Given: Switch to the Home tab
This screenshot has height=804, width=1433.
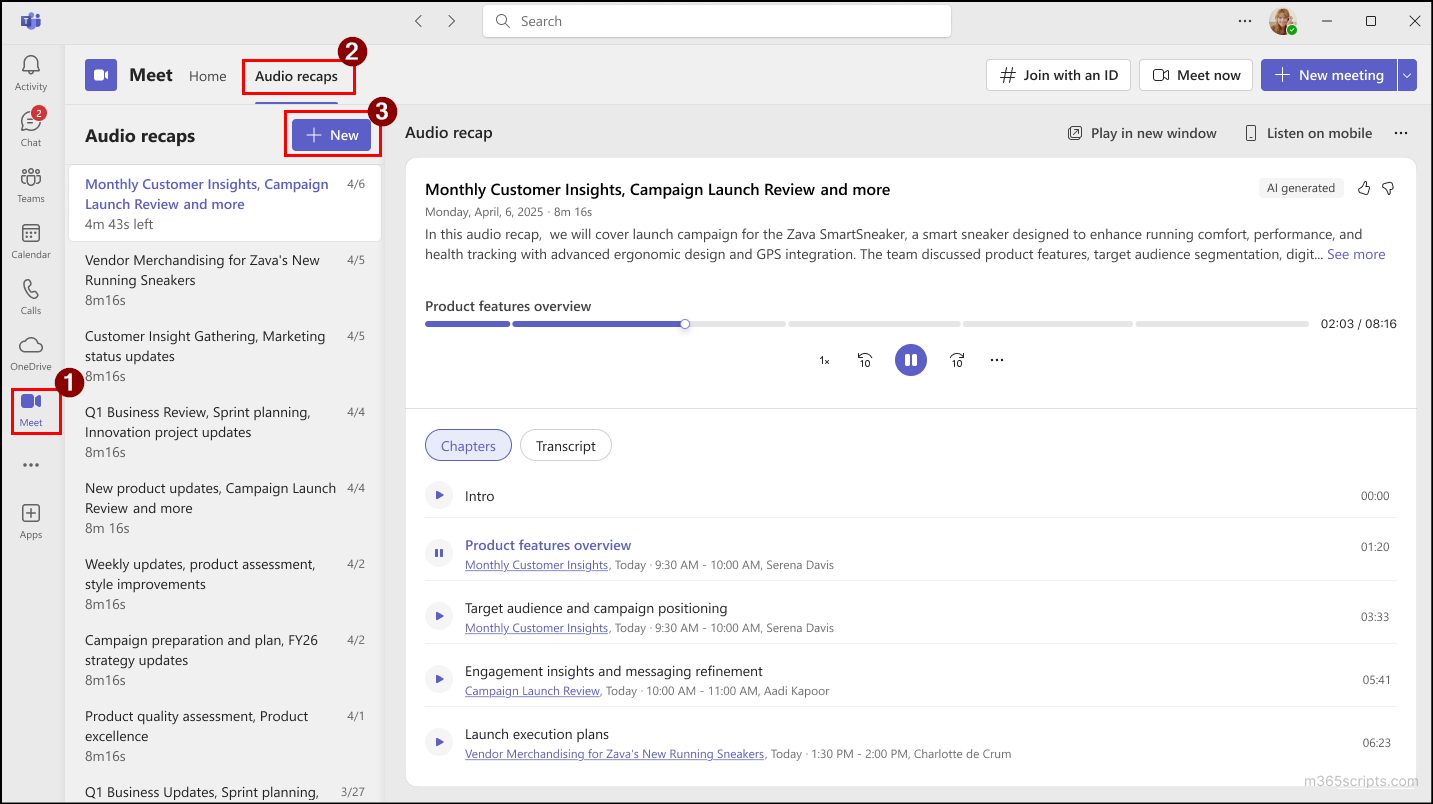Looking at the screenshot, I should coord(207,75).
